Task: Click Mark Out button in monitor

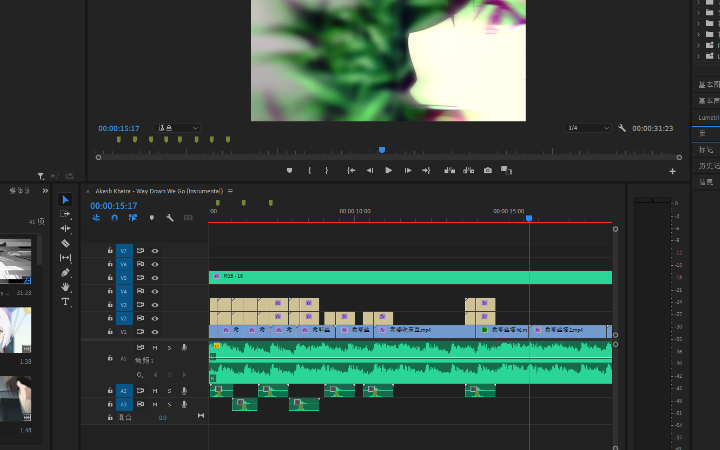Action: [x=326, y=170]
